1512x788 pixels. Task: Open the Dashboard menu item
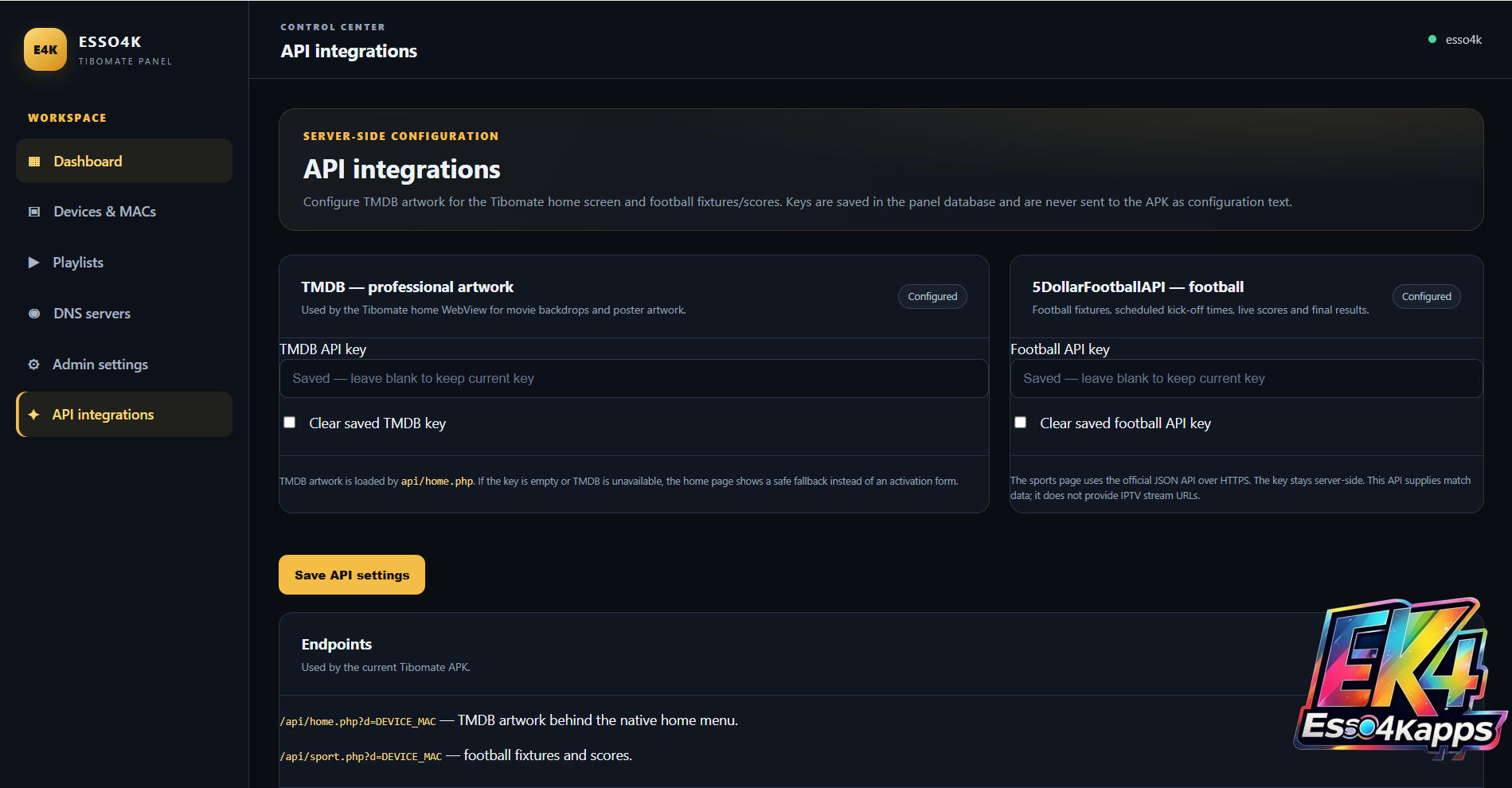tap(124, 161)
